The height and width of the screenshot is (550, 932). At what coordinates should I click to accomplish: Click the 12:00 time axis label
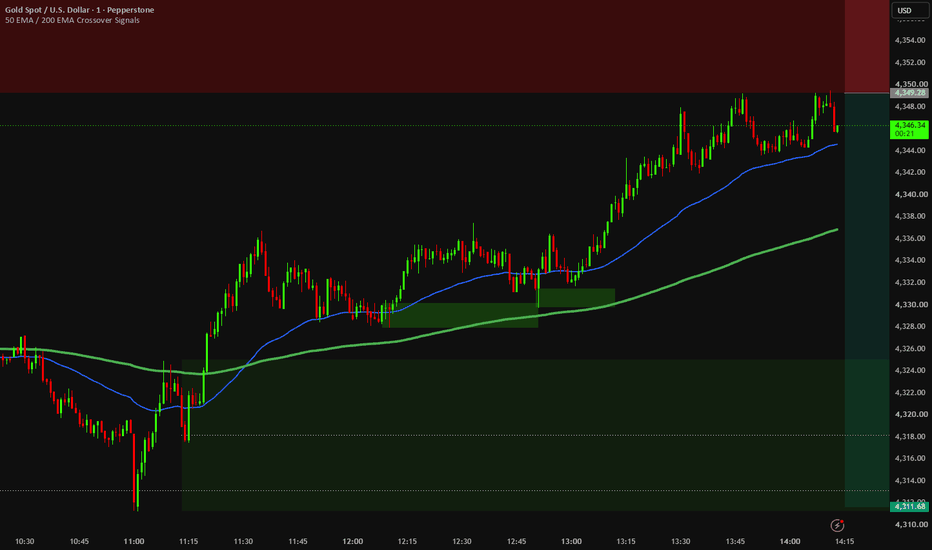352,541
